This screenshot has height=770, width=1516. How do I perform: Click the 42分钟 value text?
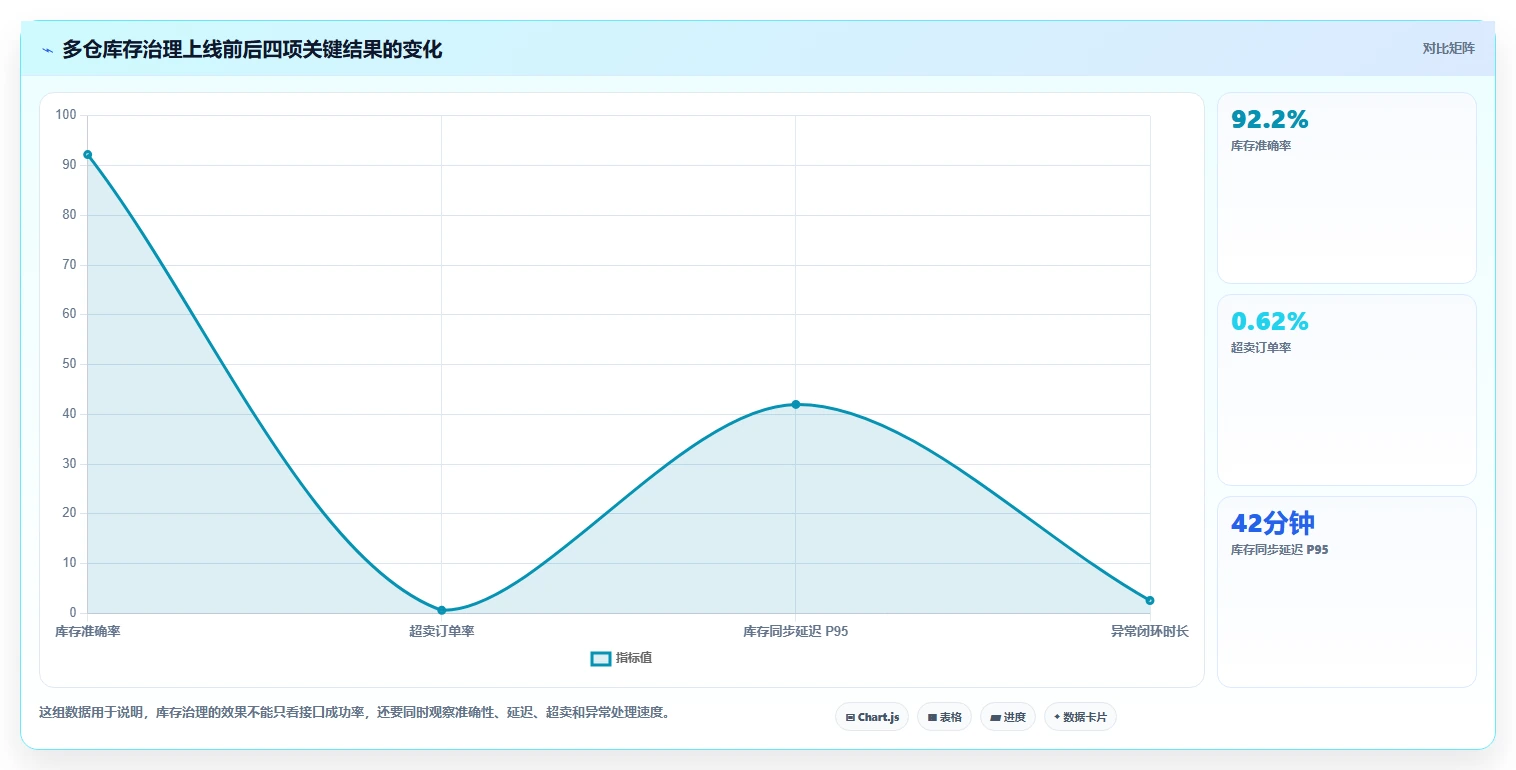pyautogui.click(x=1273, y=523)
